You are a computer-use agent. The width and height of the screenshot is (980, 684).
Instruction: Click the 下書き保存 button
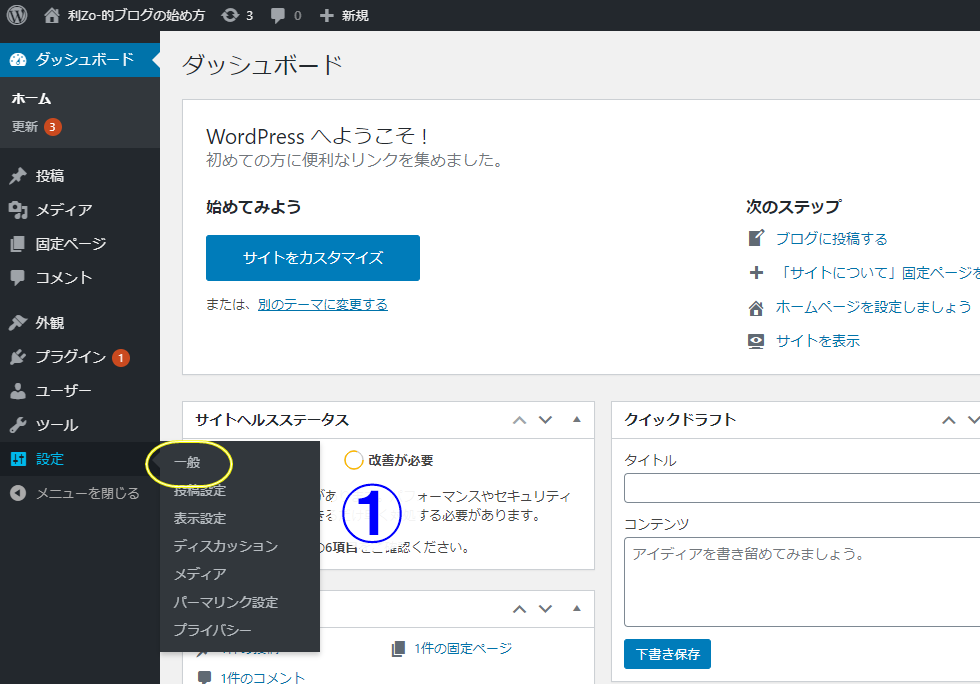coord(667,655)
